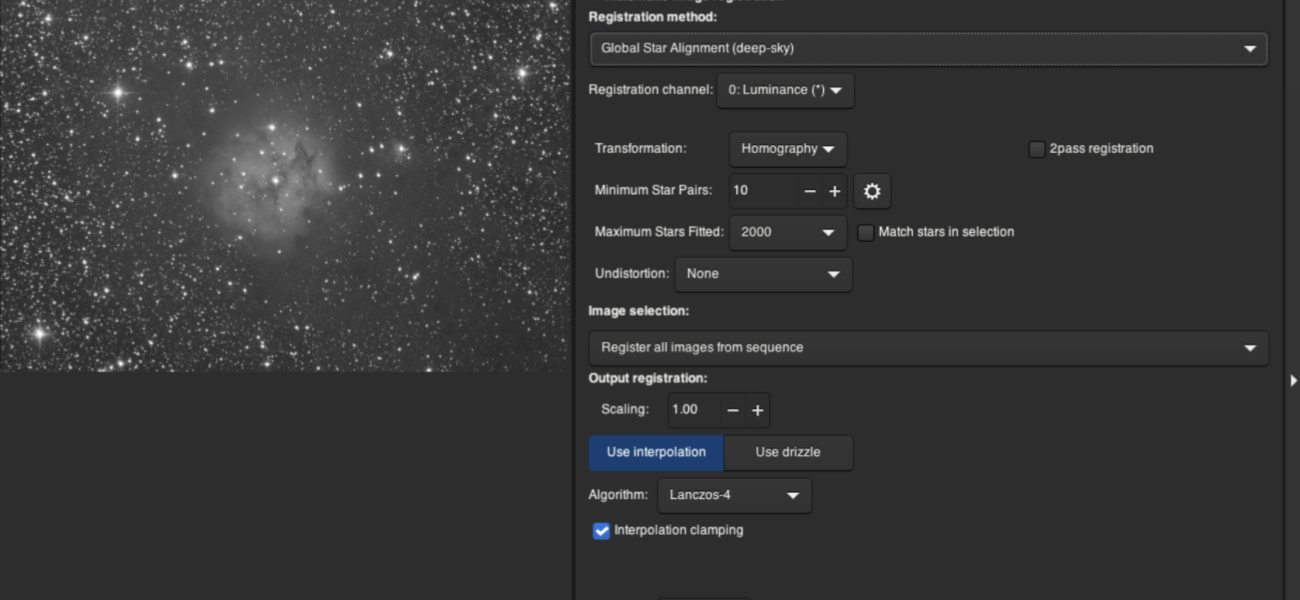
Task: Open Maximum Stars Fitted dropdown
Action: (x=788, y=232)
